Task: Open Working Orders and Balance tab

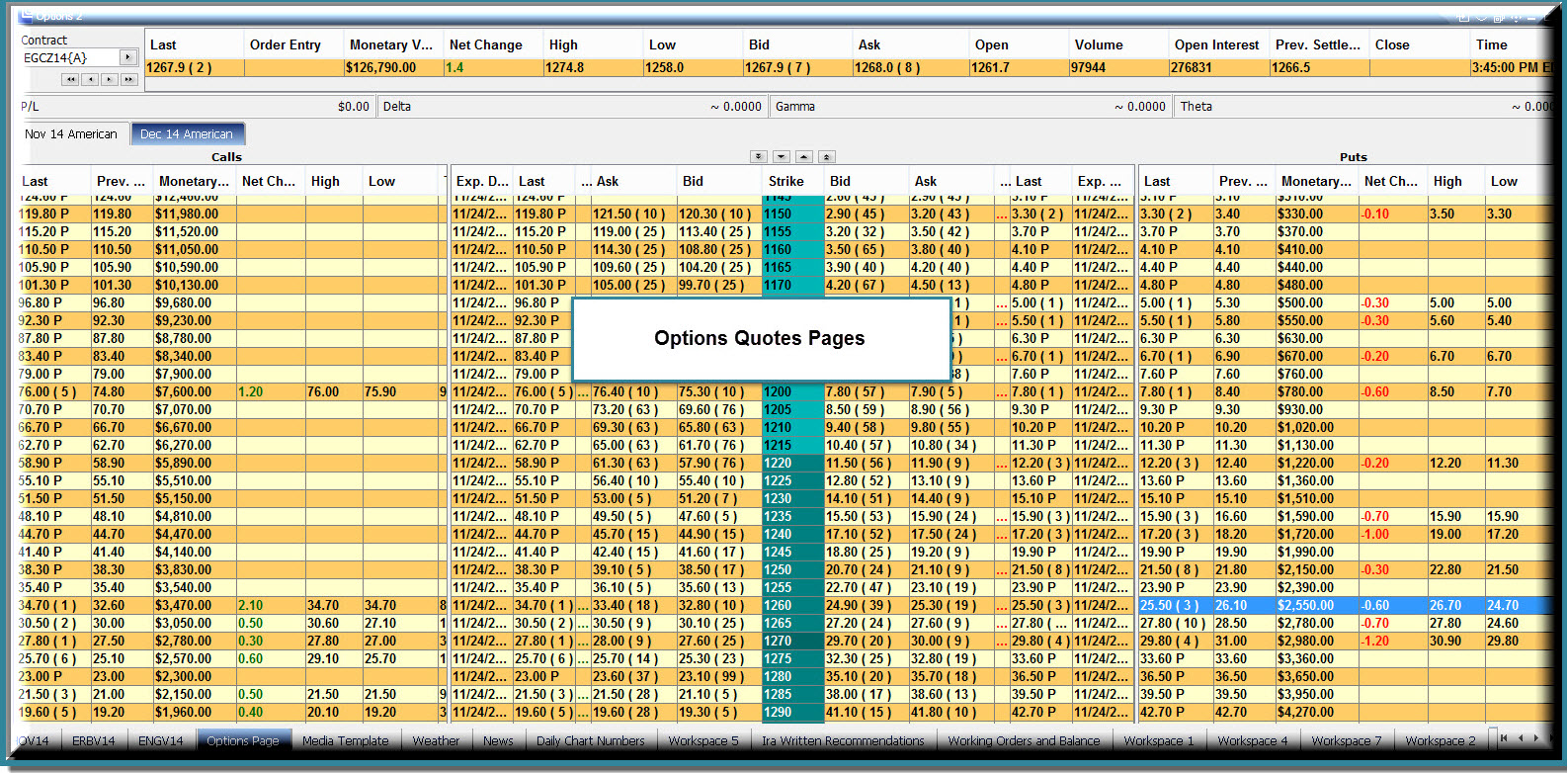Action: 1025,740
